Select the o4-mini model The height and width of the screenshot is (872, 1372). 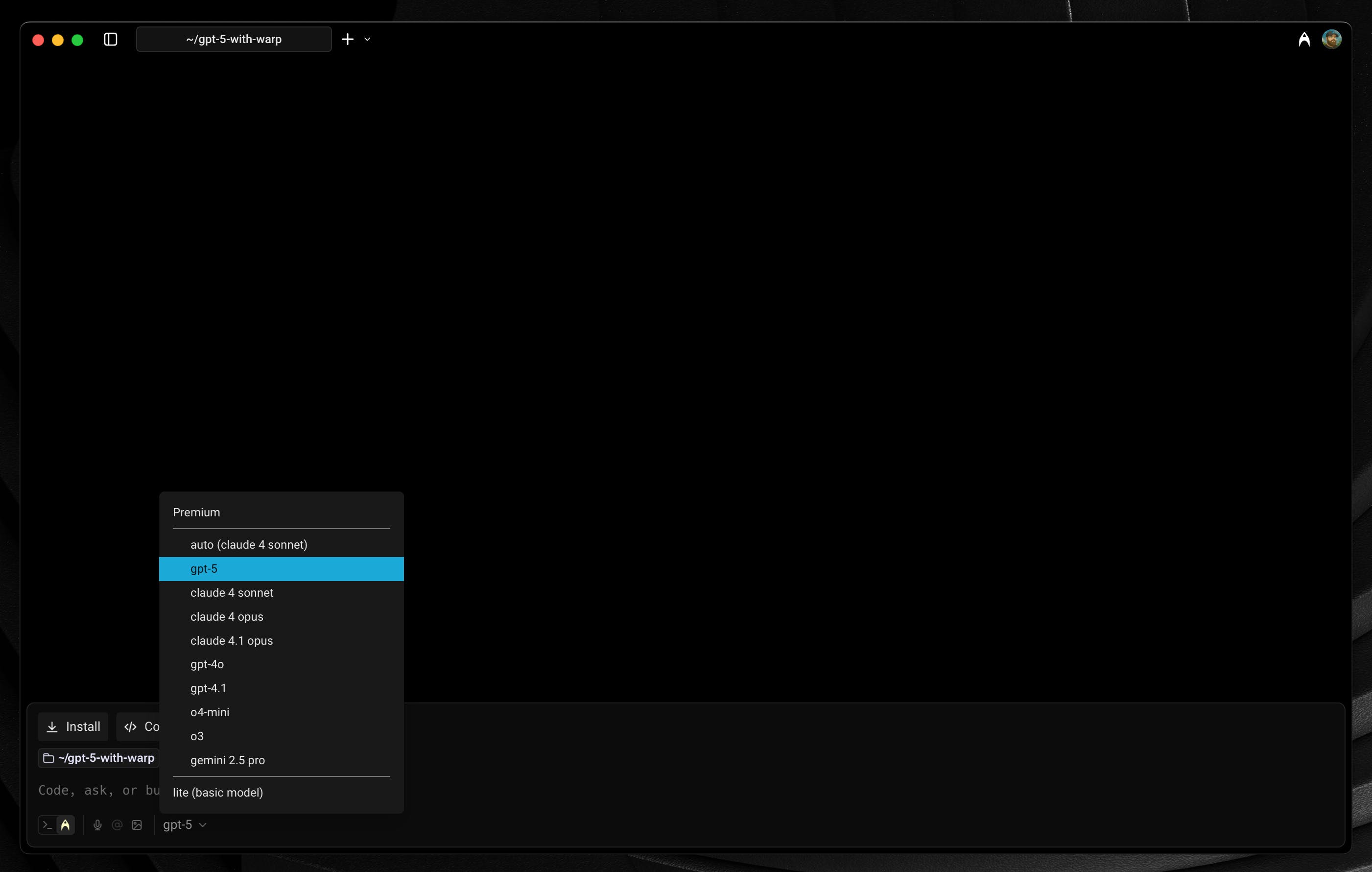(210, 712)
